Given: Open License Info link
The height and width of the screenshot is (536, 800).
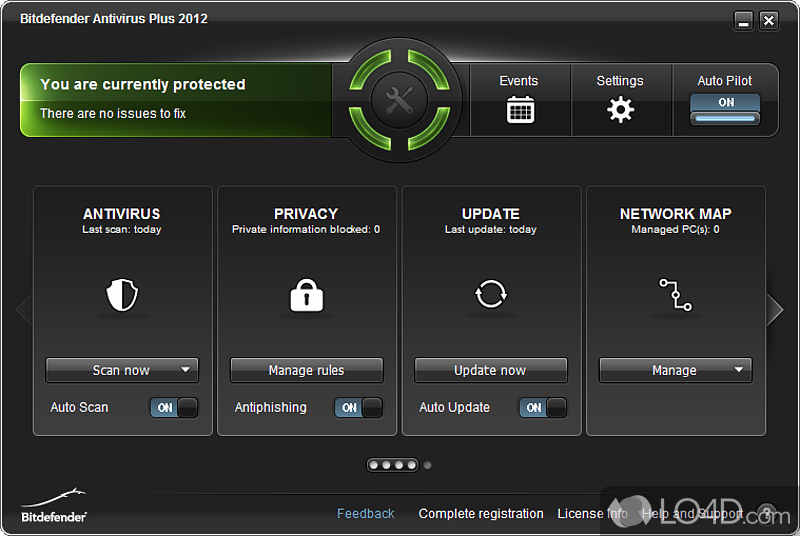Looking at the screenshot, I should pos(593,514).
